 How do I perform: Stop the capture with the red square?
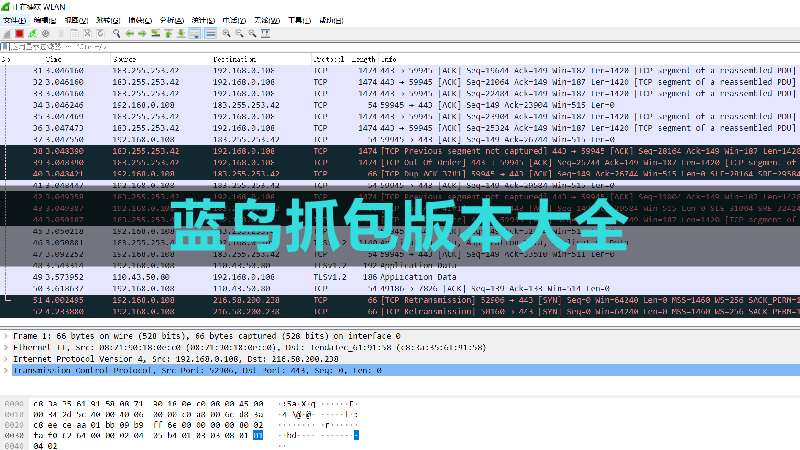click(19, 33)
